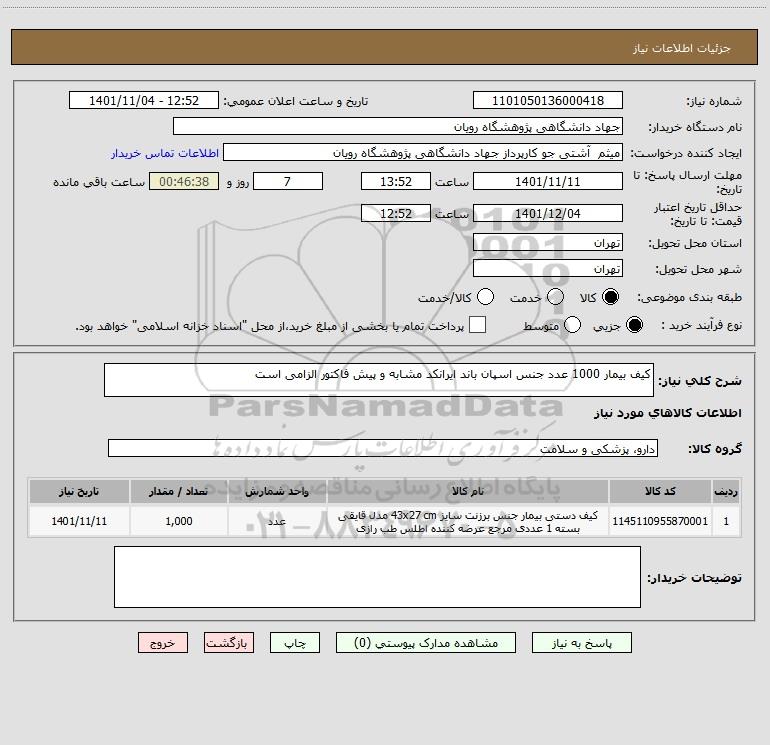Click the quantity cell 1,000
770x745 pixels.
179,521
